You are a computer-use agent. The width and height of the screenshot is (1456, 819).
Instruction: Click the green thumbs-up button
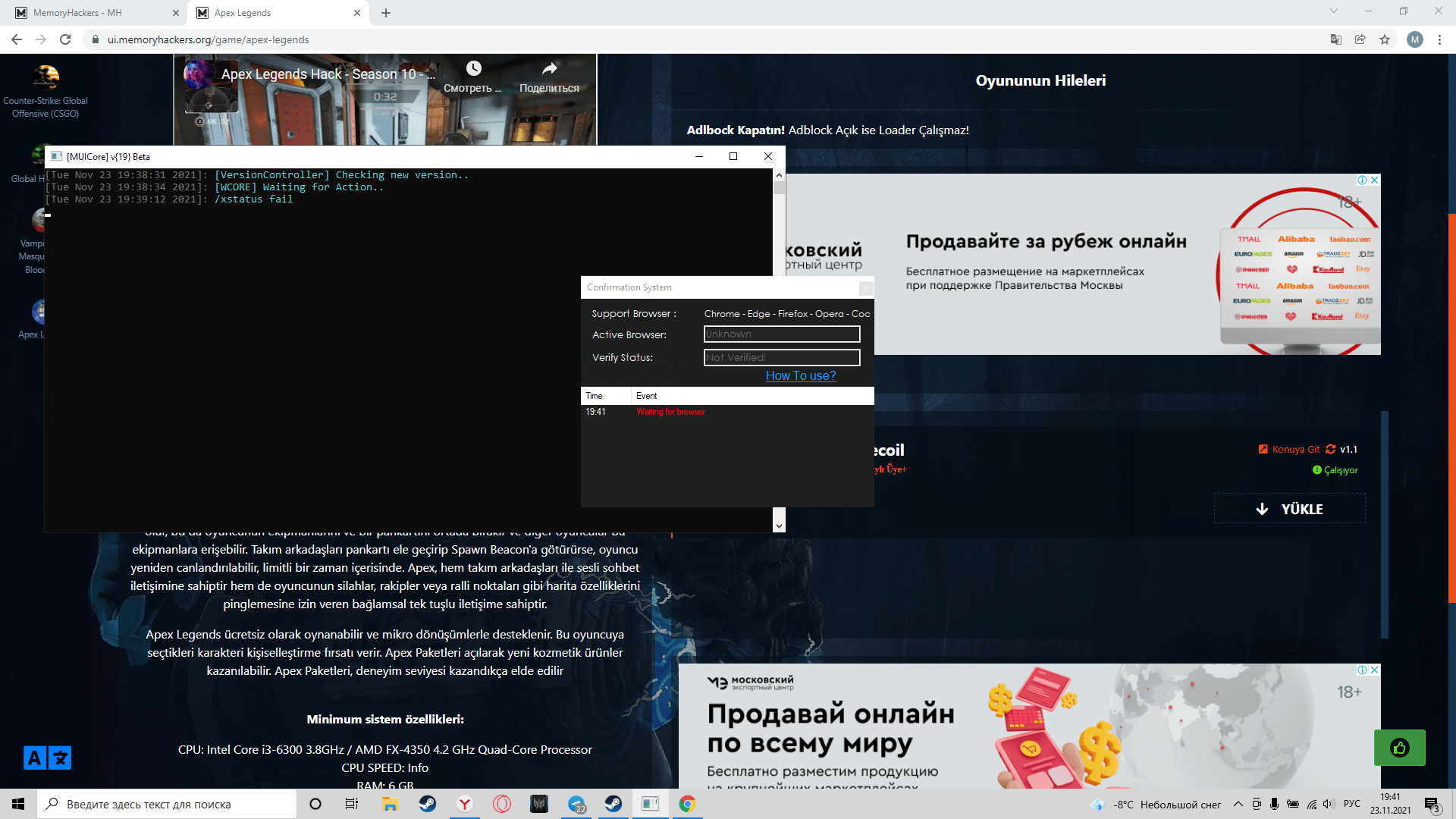[x=1399, y=748]
